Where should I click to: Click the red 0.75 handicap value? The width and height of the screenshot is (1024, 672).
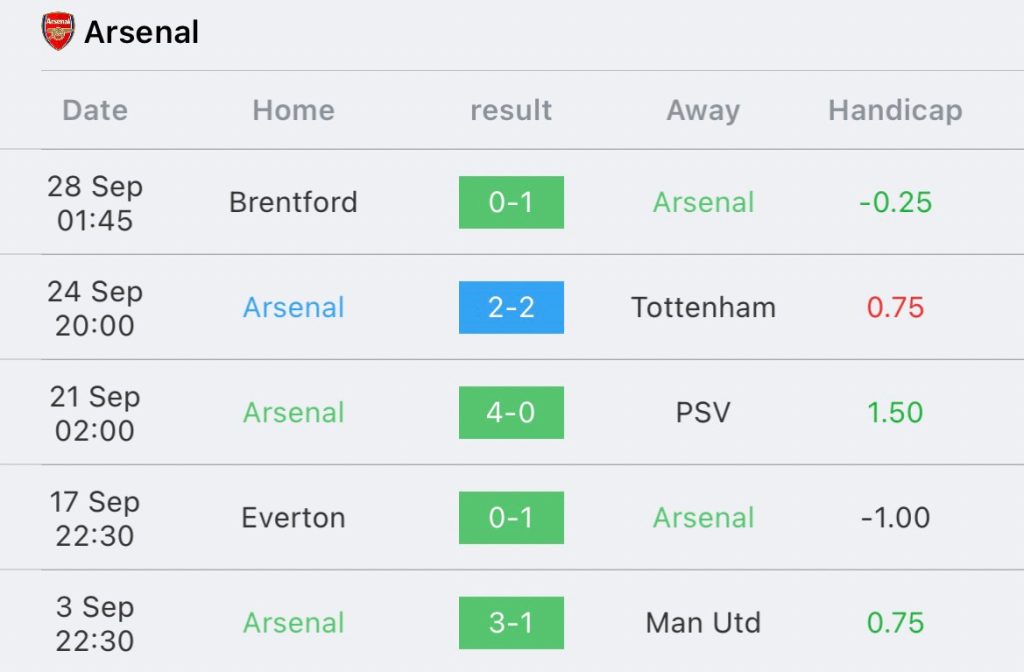[x=895, y=307]
